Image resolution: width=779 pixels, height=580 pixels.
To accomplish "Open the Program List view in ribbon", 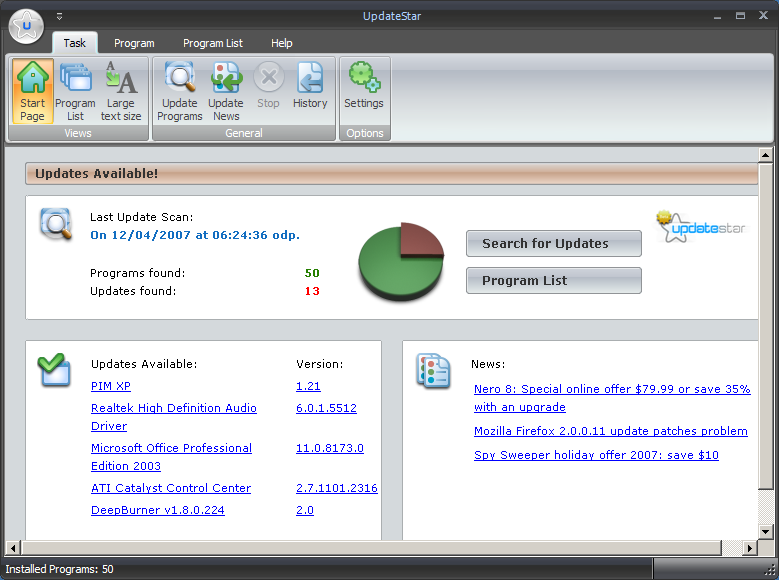I will pos(75,91).
